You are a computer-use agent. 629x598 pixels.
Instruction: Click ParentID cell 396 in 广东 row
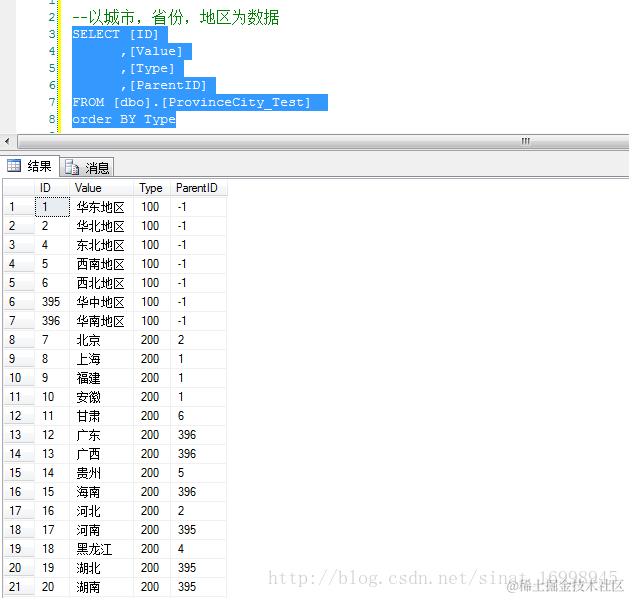pyautogui.click(x=199, y=435)
